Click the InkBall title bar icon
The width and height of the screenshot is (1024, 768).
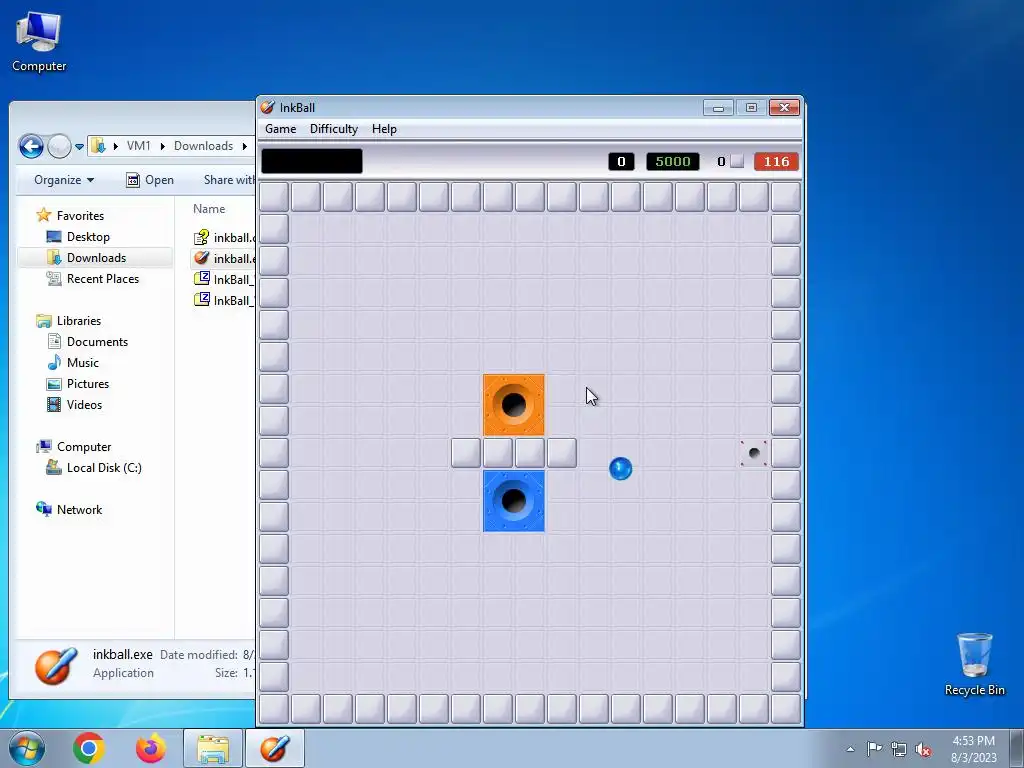(268, 108)
